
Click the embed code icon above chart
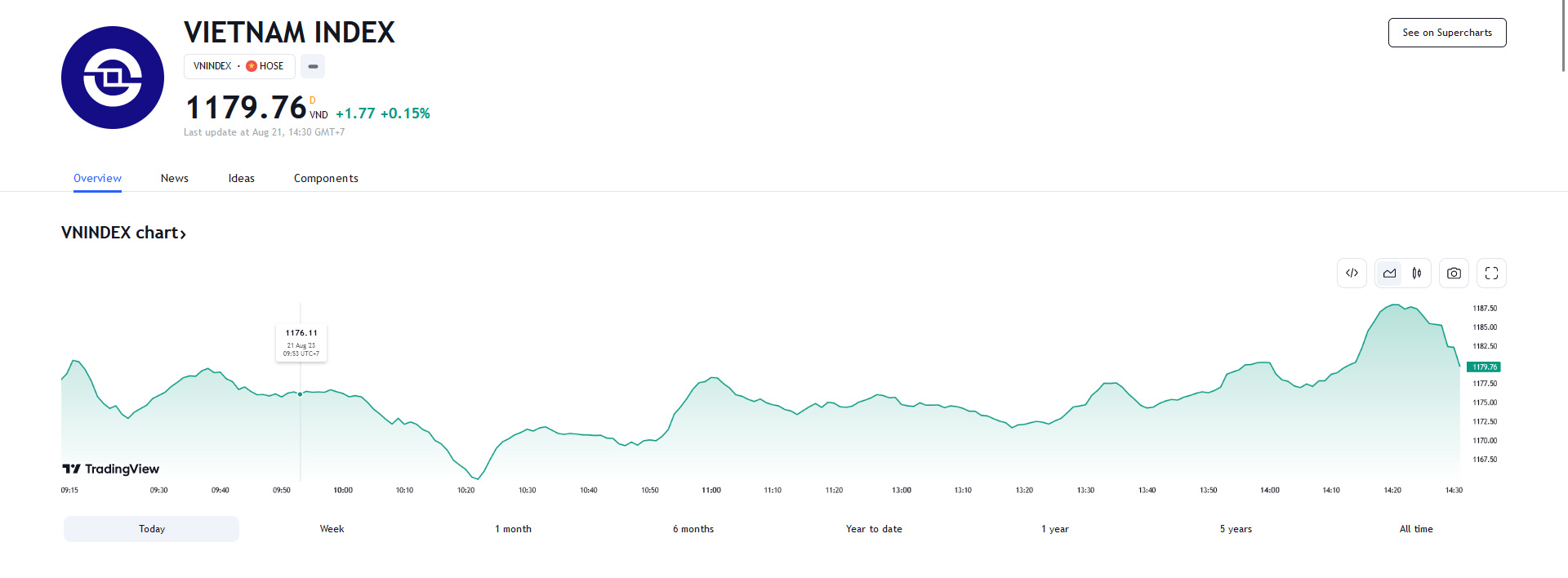click(x=1352, y=273)
